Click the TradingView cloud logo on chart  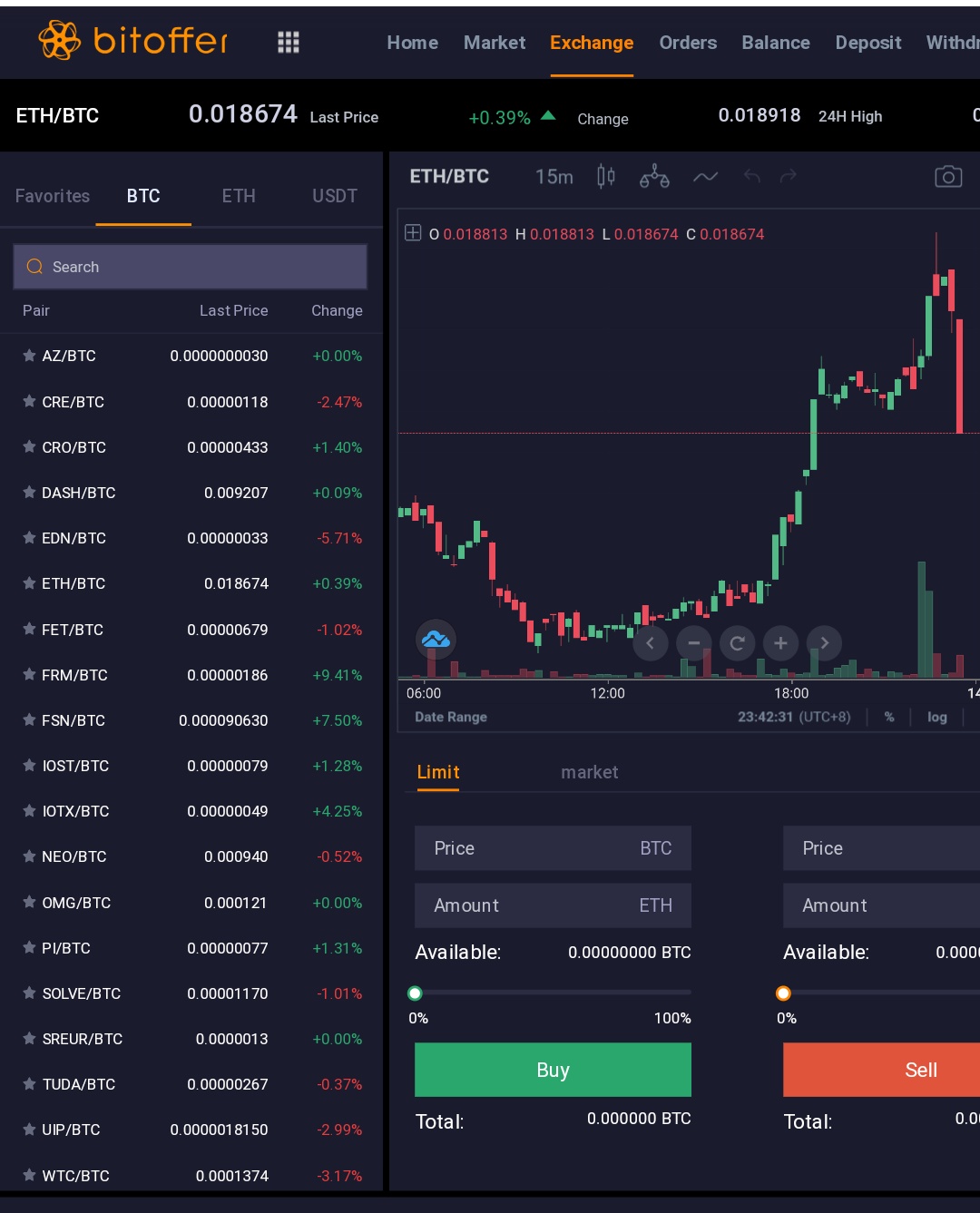(436, 640)
